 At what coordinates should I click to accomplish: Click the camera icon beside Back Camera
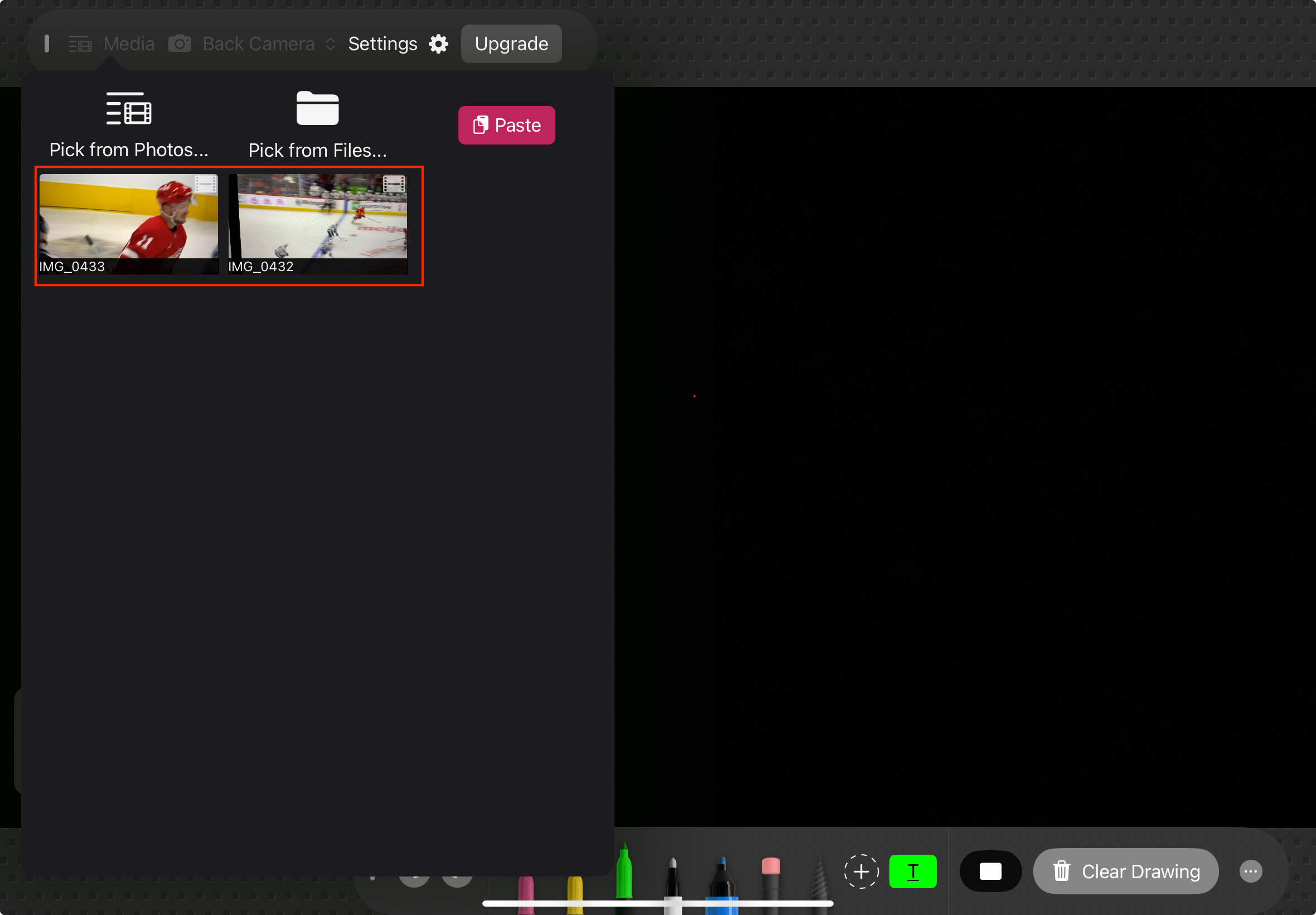point(180,44)
